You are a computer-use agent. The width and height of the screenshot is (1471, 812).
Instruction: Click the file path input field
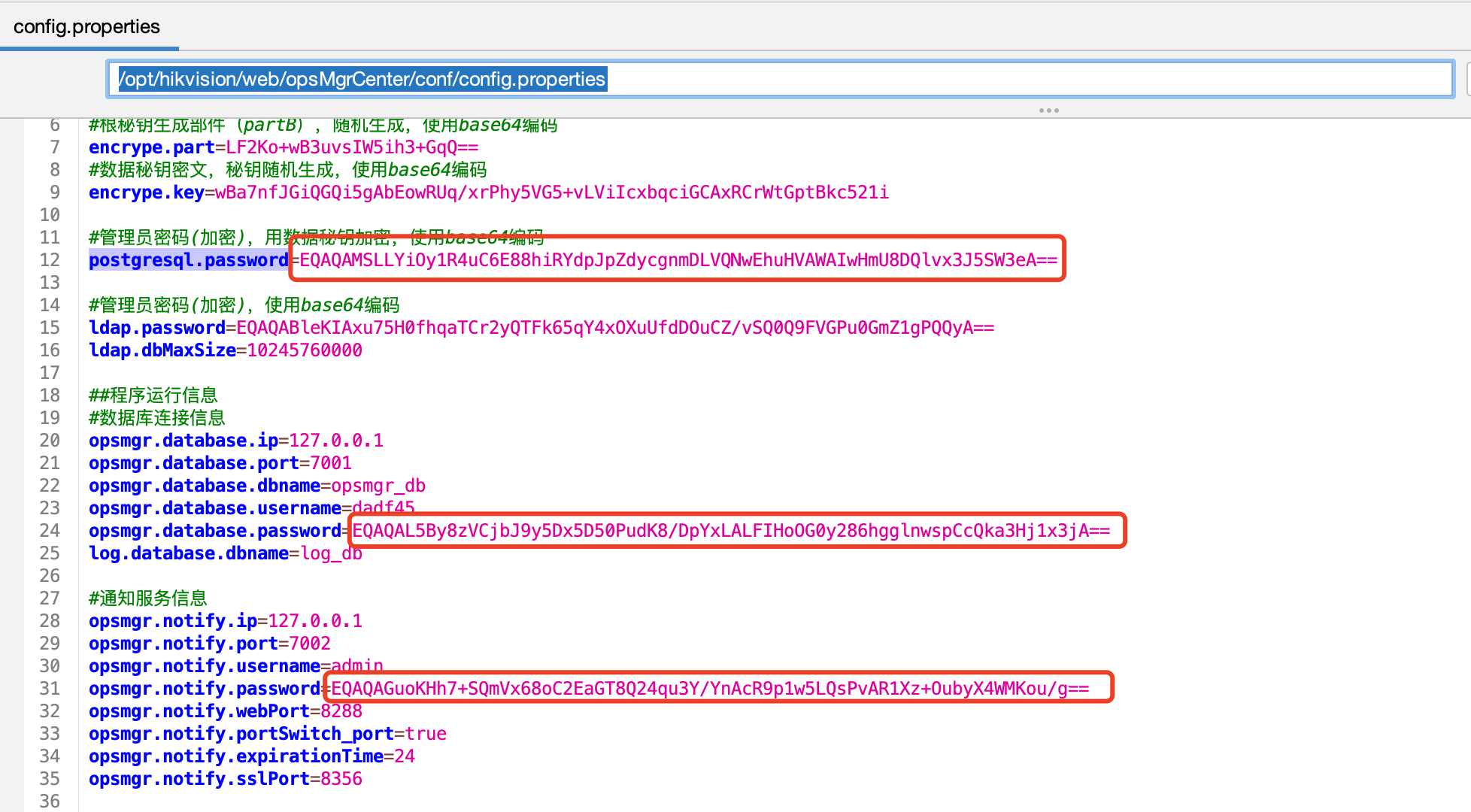click(x=779, y=79)
